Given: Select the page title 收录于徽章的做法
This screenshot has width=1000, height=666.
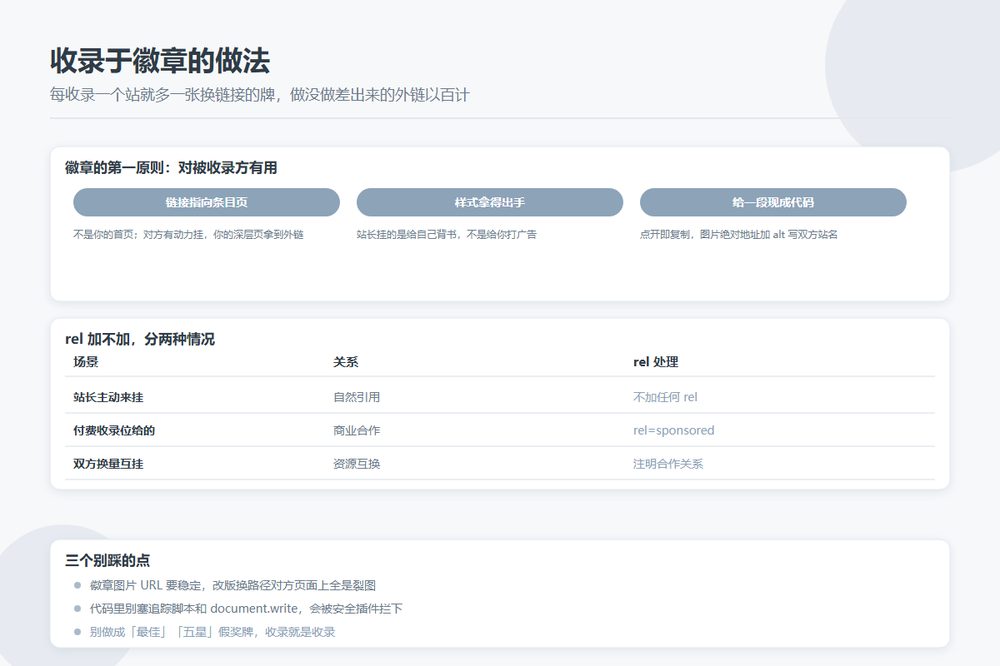Looking at the screenshot, I should (160, 61).
